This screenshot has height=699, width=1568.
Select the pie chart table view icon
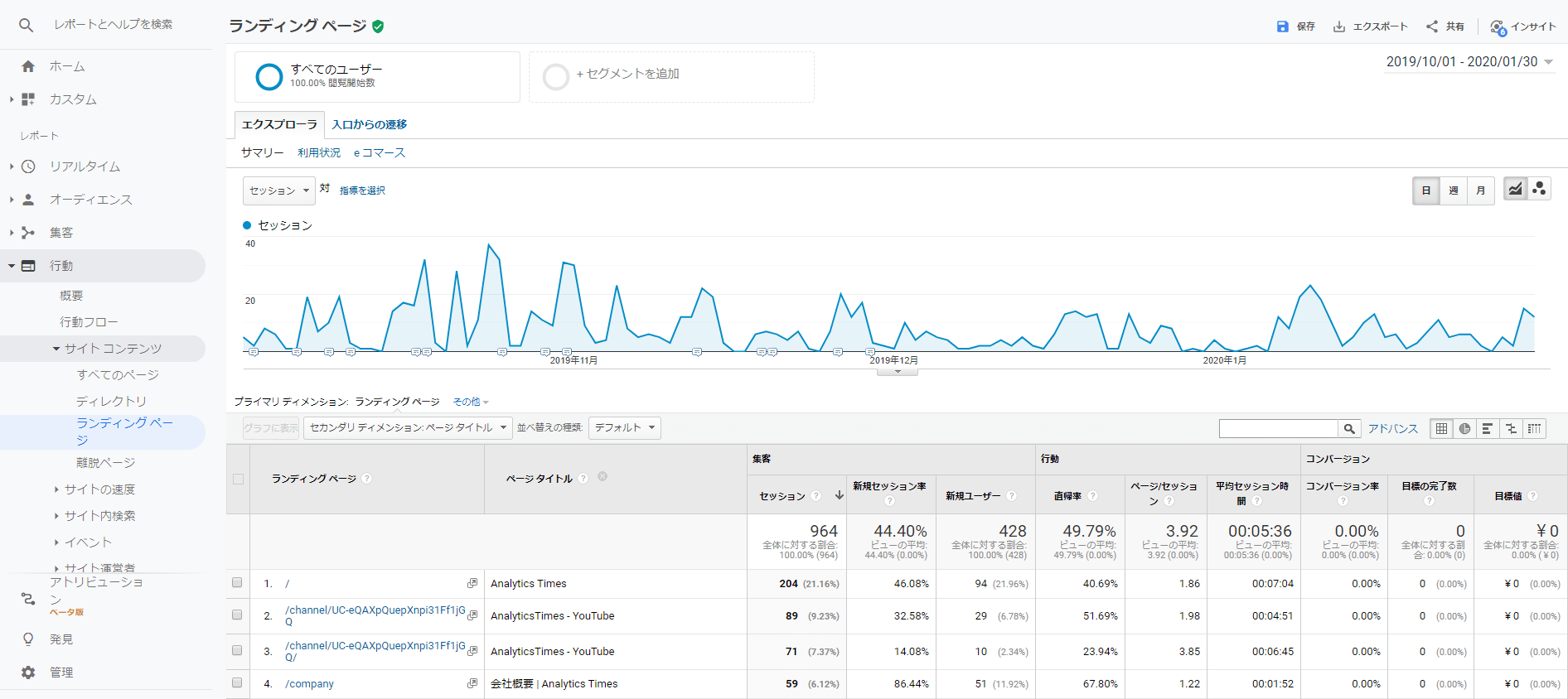(1464, 428)
